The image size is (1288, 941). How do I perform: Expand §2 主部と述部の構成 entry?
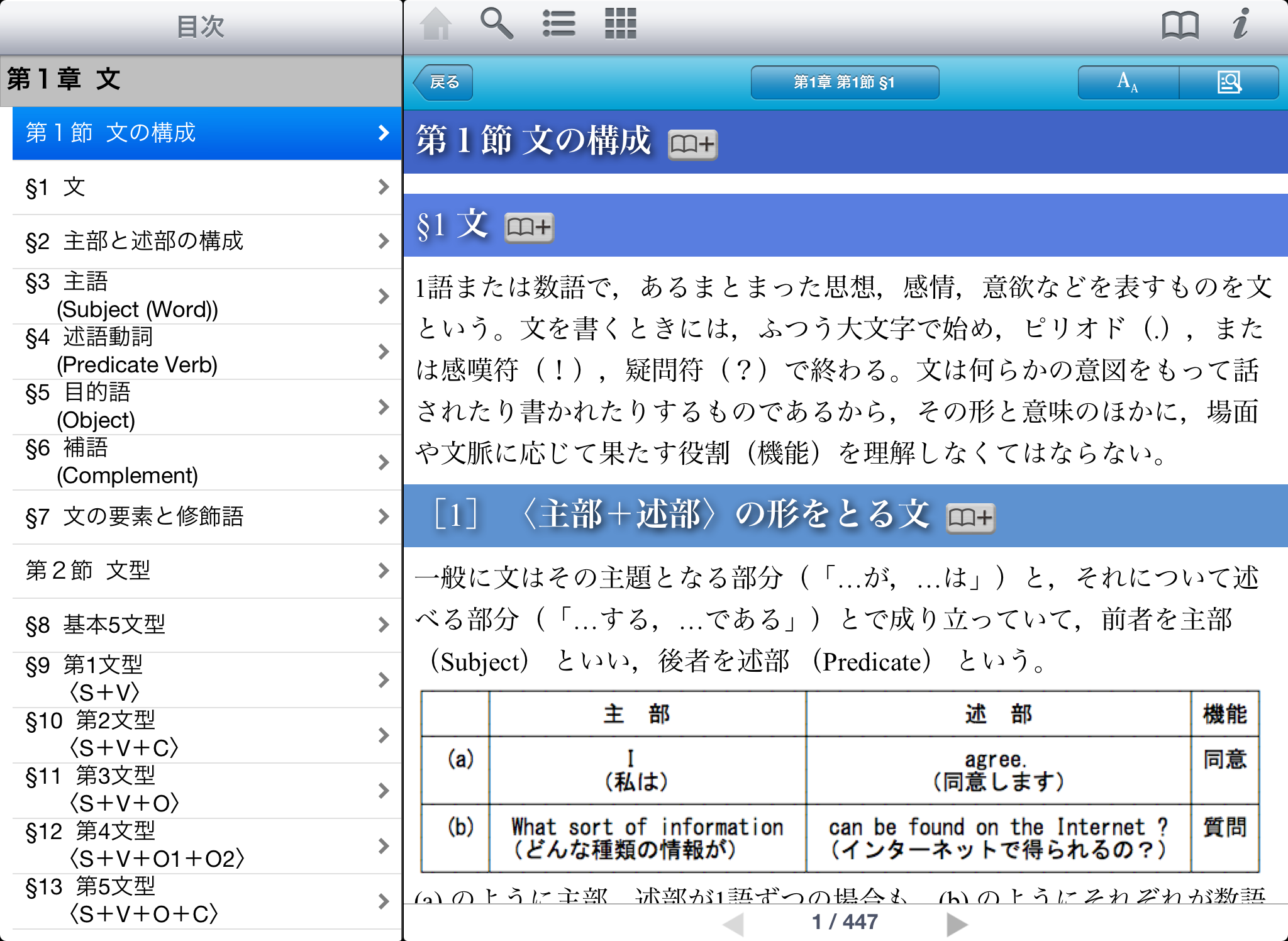pos(384,241)
